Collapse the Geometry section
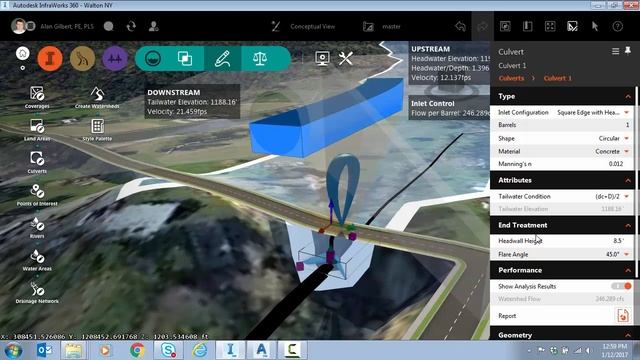Viewport: 640px width, 360px height. 628,335
